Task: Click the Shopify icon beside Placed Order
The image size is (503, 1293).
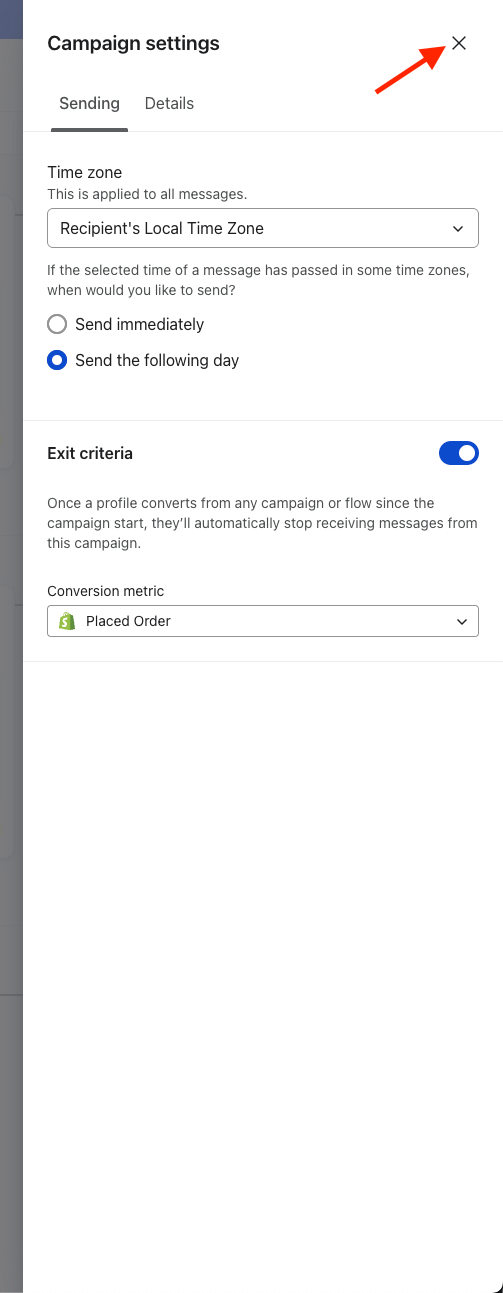Action: coord(68,621)
